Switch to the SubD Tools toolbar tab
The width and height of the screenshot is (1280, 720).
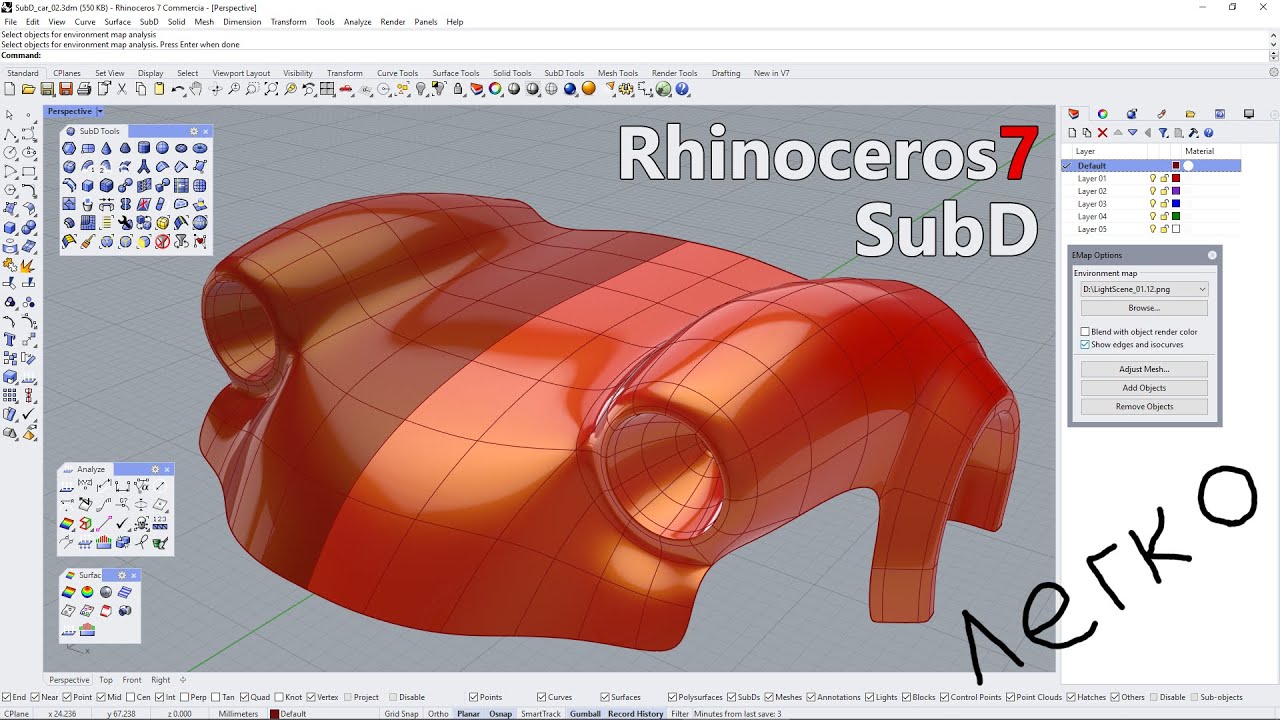[x=564, y=73]
